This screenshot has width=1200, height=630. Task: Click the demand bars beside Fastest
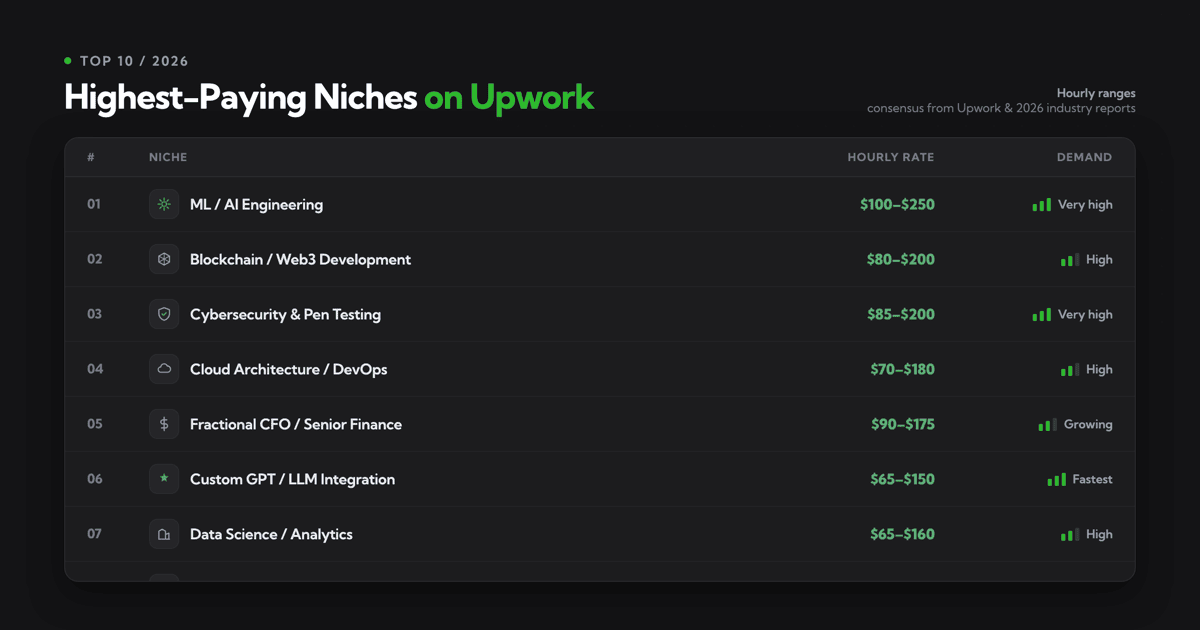(1057, 480)
